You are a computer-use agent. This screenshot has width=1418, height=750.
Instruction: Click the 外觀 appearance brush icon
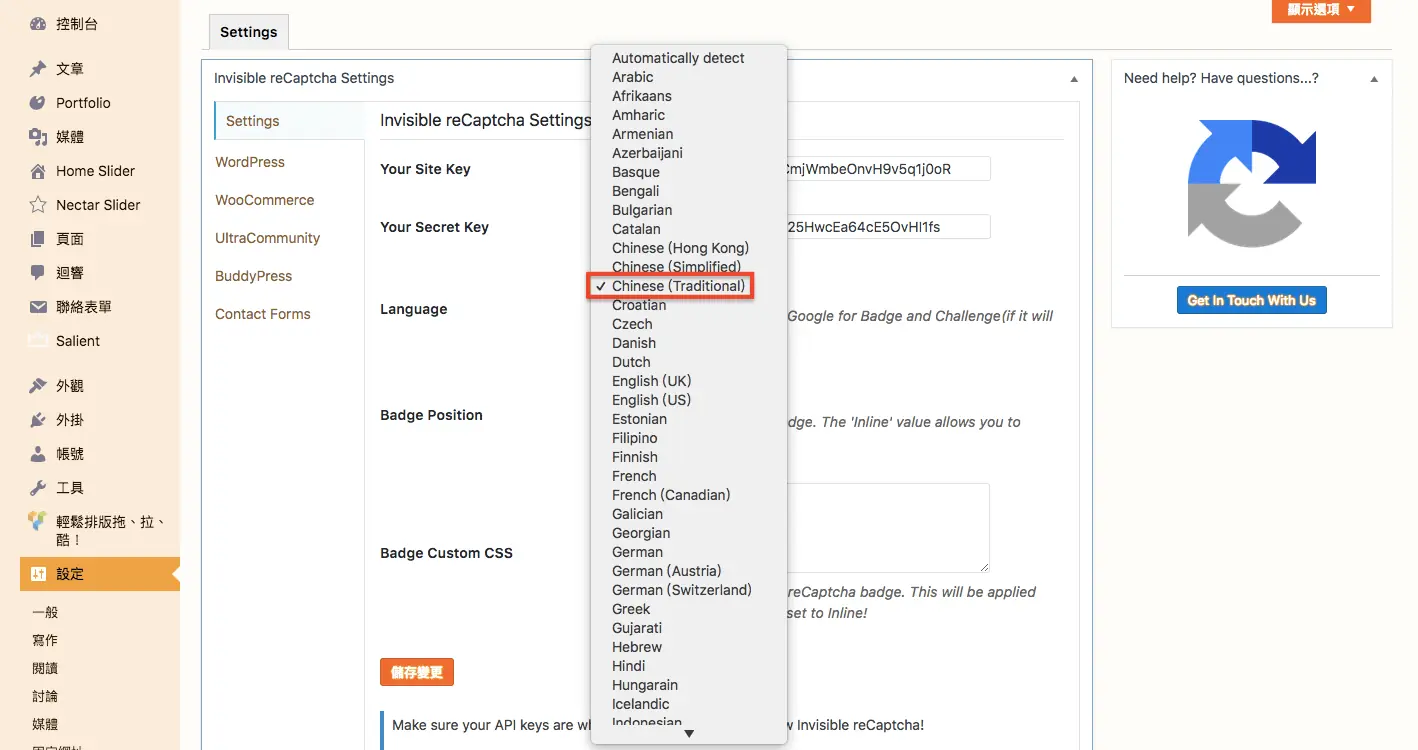[x=38, y=386]
